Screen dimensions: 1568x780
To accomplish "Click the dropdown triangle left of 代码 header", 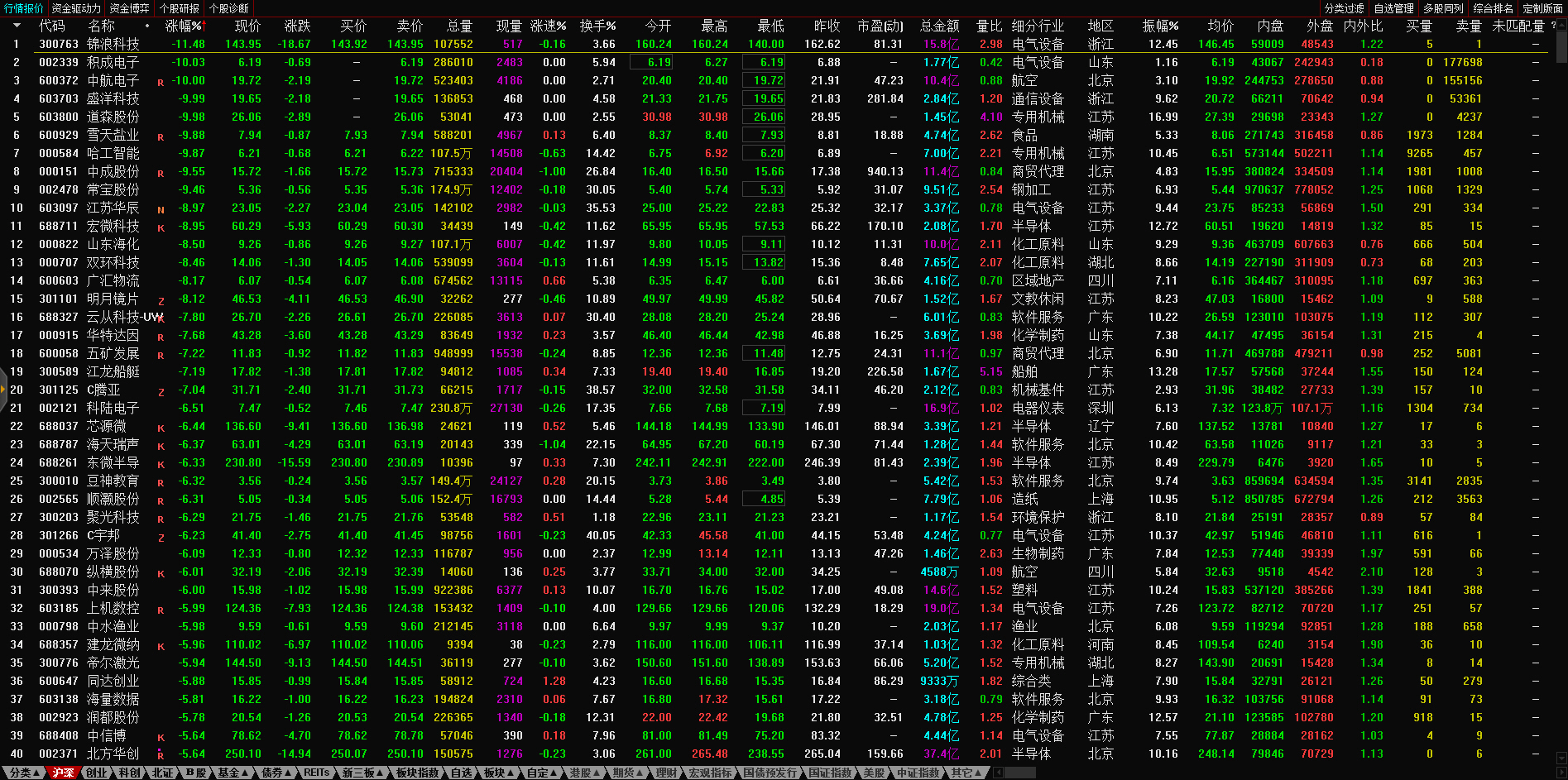I will pyautogui.click(x=16, y=26).
